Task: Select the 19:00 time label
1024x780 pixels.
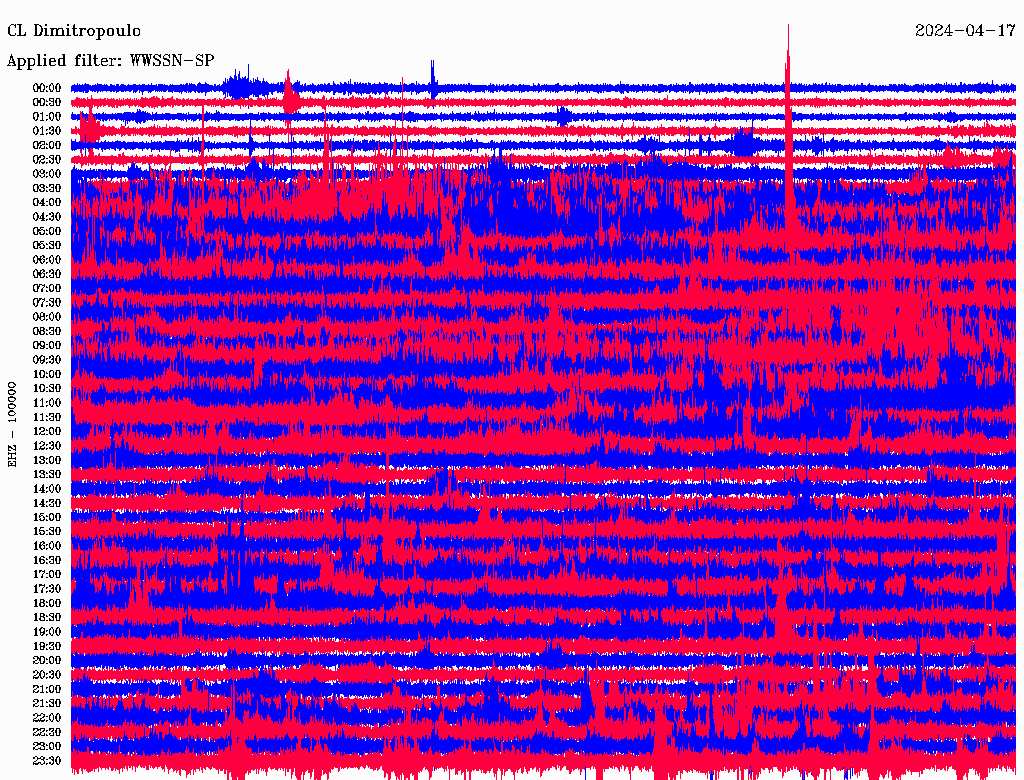Action: [47, 632]
